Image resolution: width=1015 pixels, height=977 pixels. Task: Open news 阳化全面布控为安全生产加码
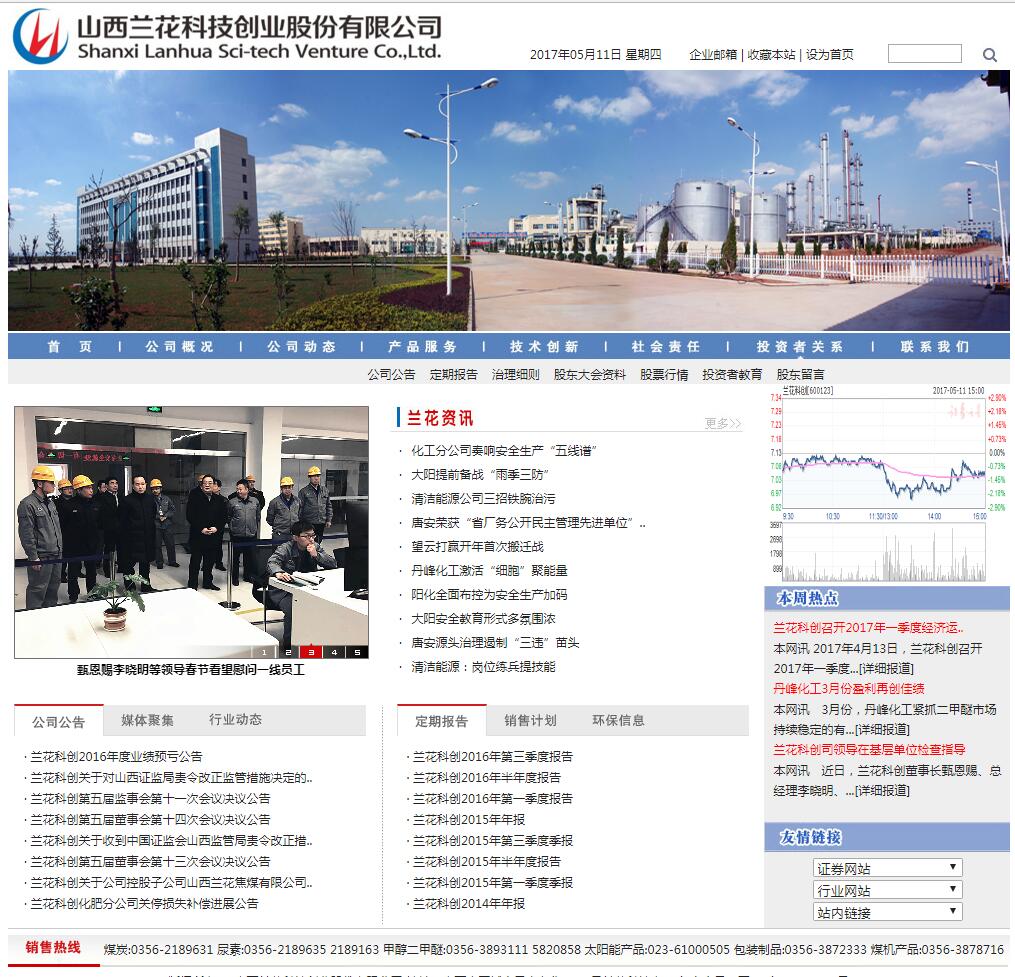pos(489,594)
